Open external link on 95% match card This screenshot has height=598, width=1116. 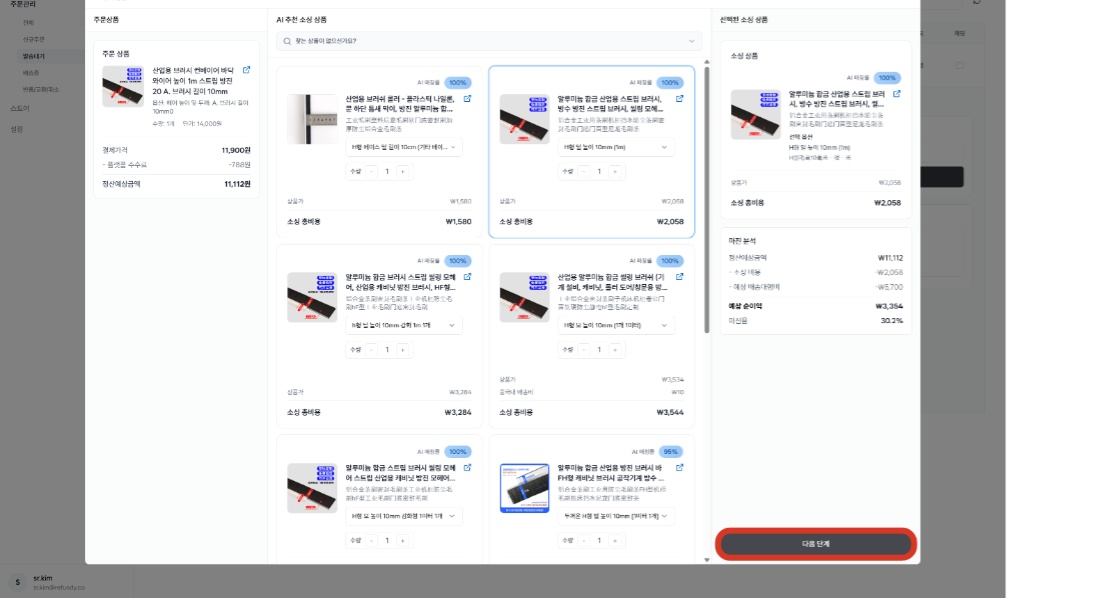click(680, 468)
